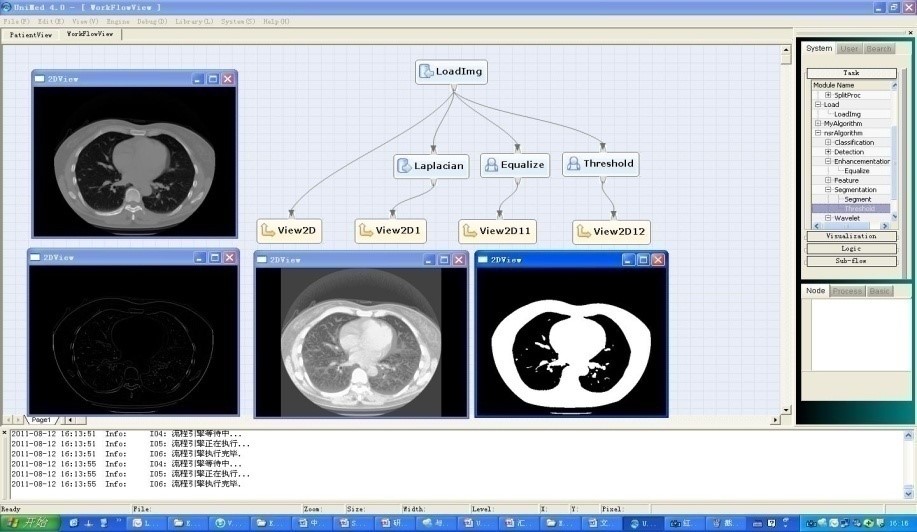The height and width of the screenshot is (532, 917).
Task: Click the View2D output node icon
Action: coord(267,231)
